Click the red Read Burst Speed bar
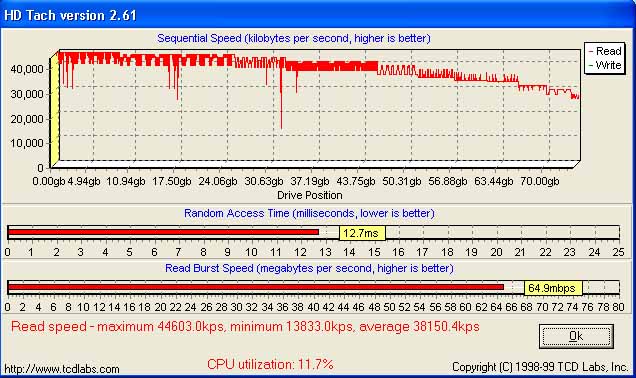This screenshot has height=378, width=636. coord(256,287)
